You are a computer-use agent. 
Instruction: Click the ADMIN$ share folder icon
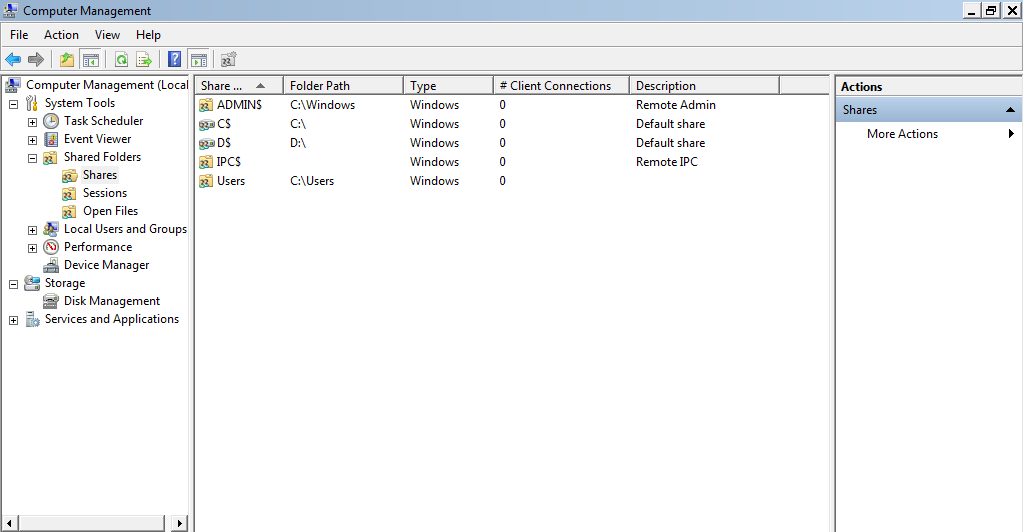pos(206,105)
